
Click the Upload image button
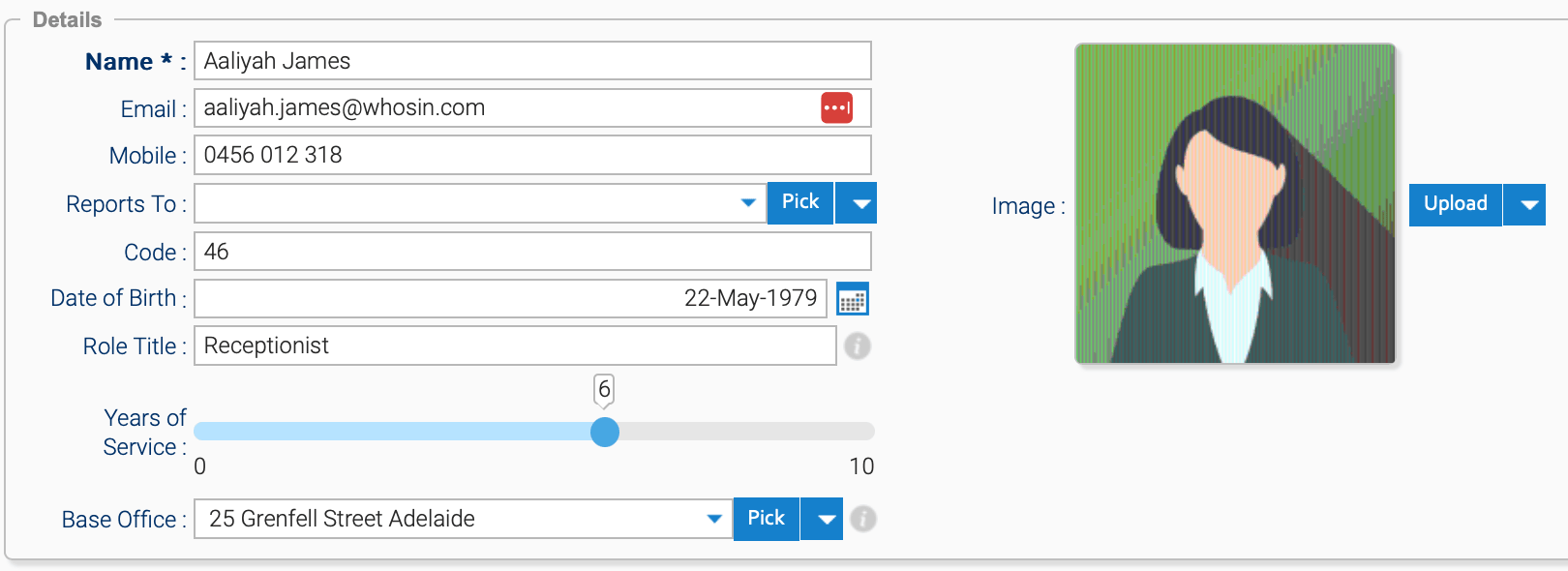pos(1455,204)
